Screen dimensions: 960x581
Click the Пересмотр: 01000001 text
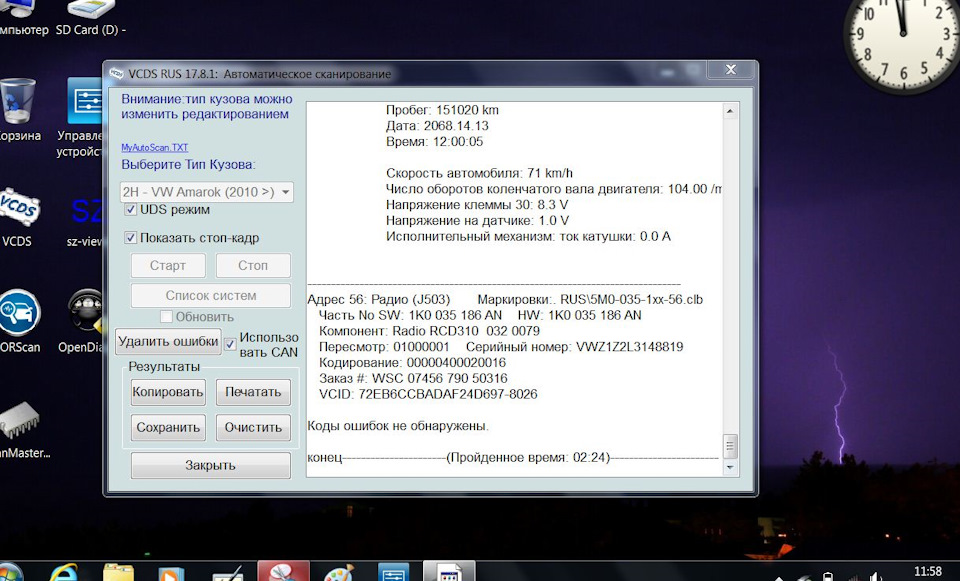point(384,347)
